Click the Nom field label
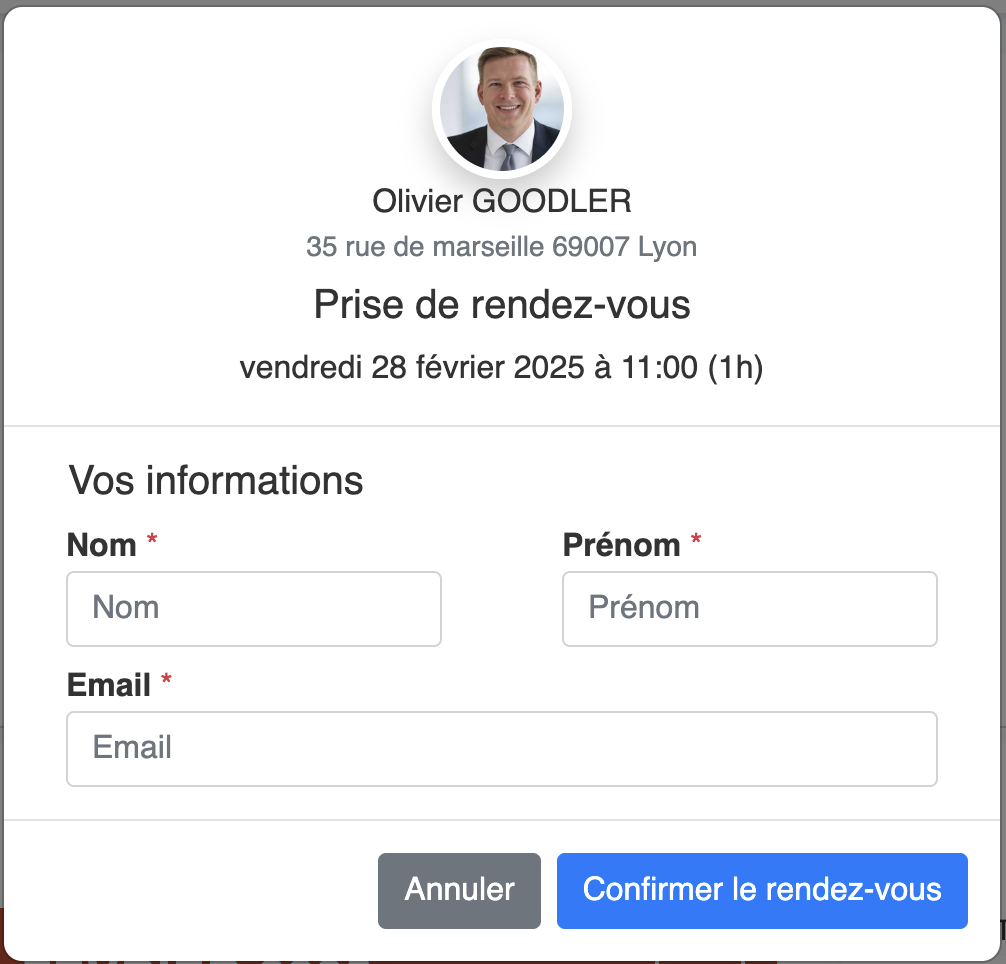Viewport: 1006px width, 964px height. click(101, 545)
